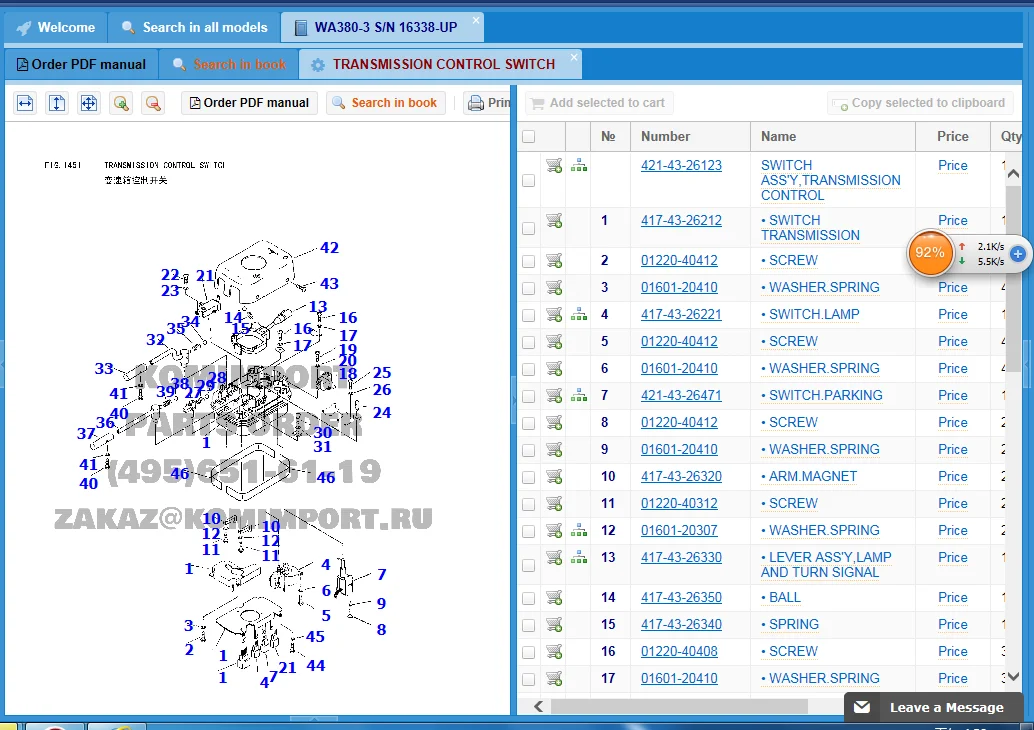Open the Leave a Message chat
This screenshot has width=1034, height=730.
933,708
